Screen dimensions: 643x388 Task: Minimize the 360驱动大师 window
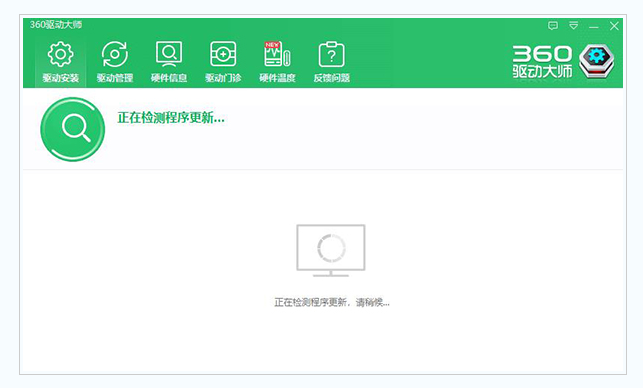click(593, 26)
